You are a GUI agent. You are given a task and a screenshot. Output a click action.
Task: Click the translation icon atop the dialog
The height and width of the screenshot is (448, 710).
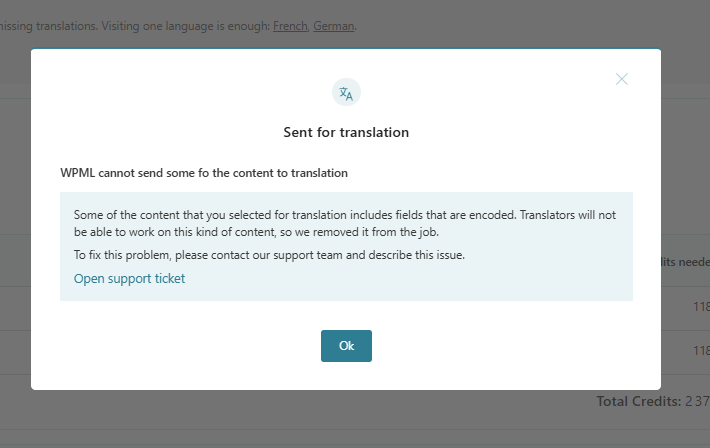pyautogui.click(x=346, y=93)
